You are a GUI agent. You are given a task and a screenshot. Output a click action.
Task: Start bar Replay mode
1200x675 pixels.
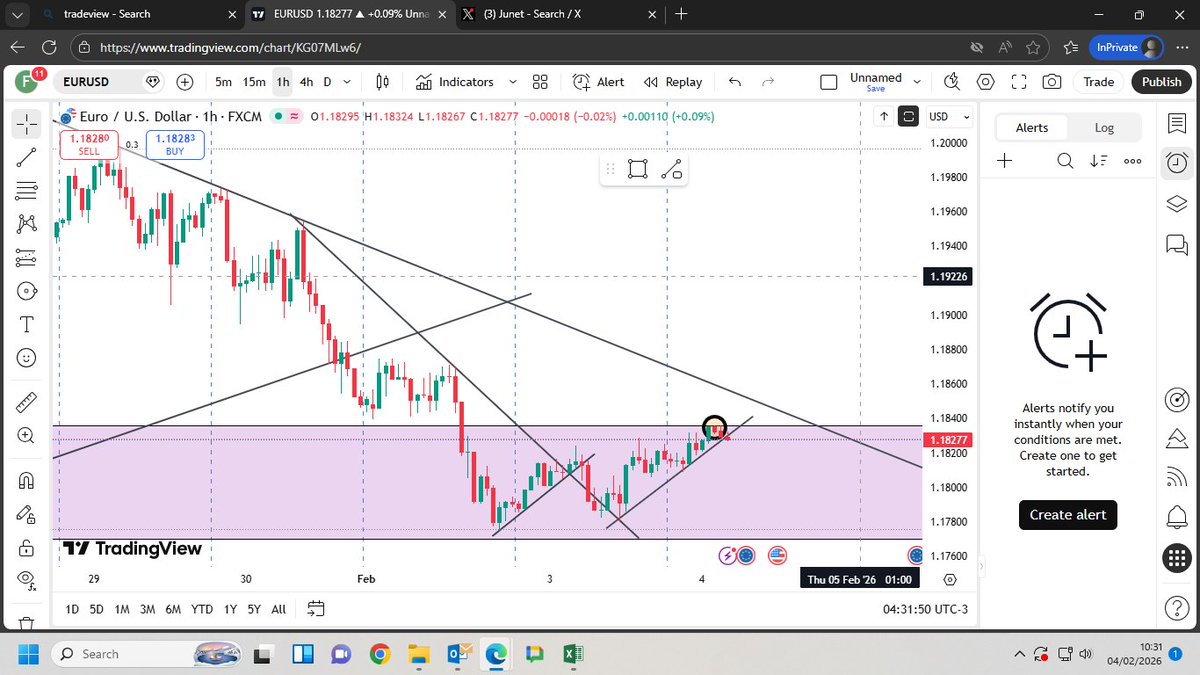pos(672,82)
